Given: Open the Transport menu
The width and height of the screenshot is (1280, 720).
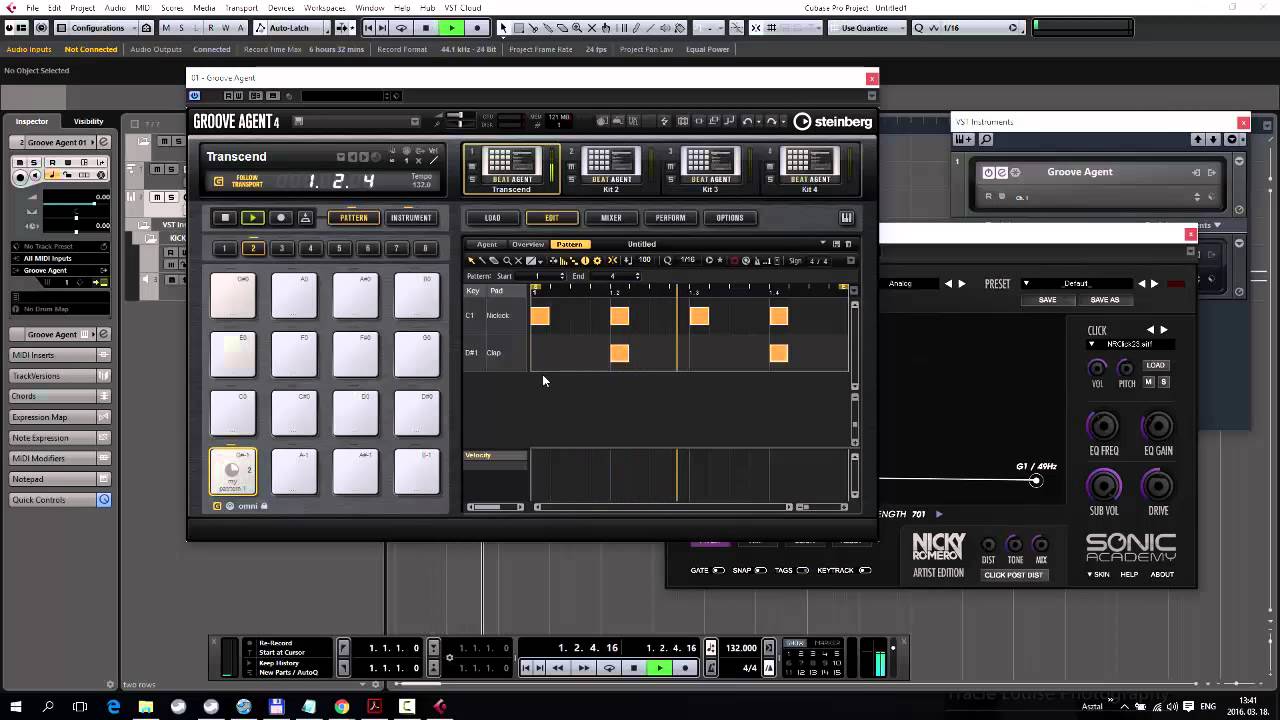Looking at the screenshot, I should click(241, 8).
